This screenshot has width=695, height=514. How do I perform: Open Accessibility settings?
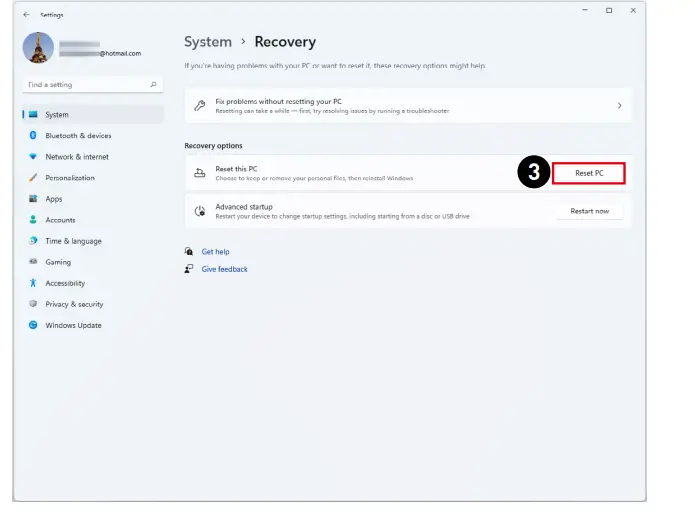(x=93, y=283)
